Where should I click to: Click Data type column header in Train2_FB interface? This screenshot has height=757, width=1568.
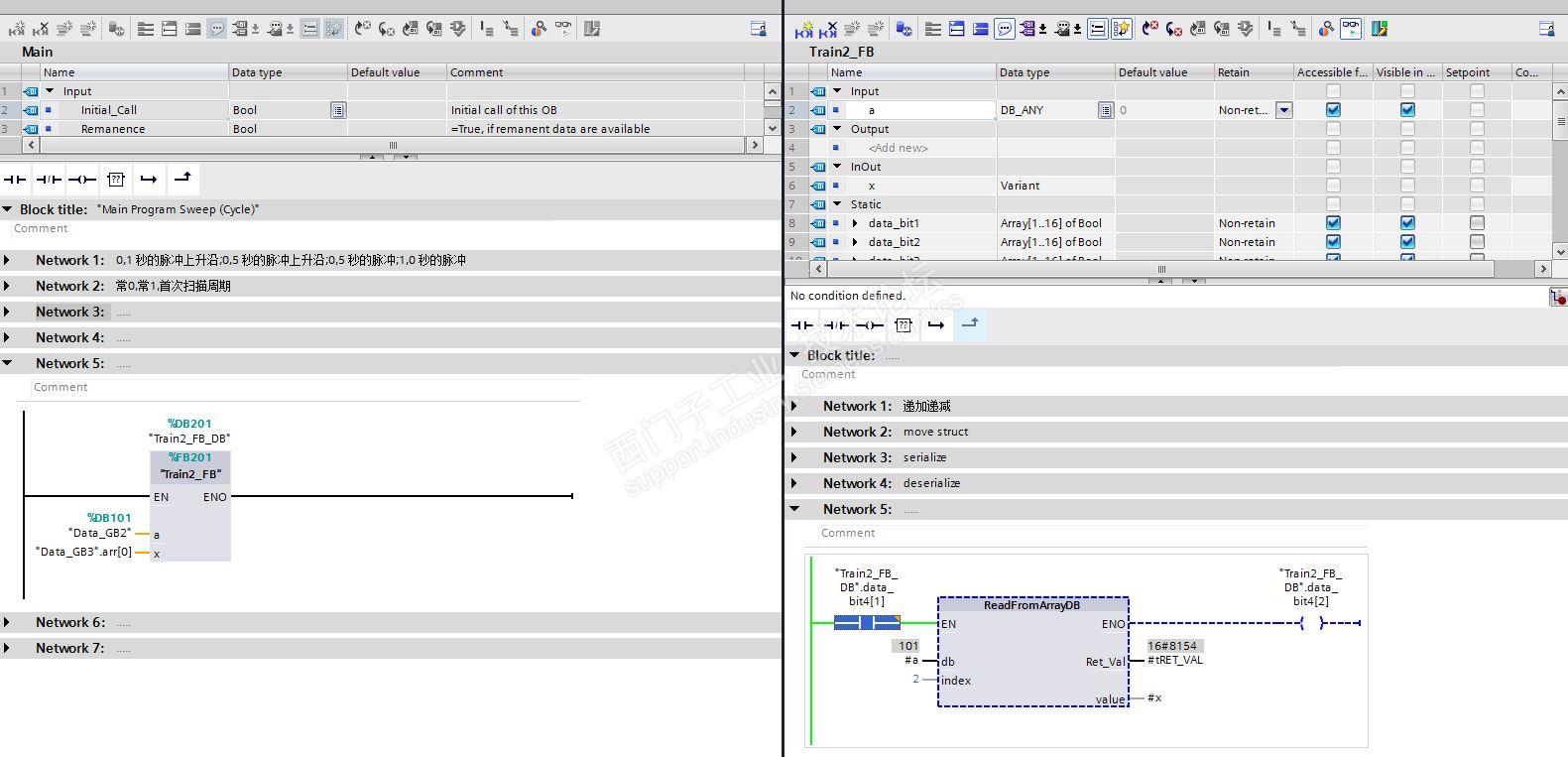coord(1055,72)
